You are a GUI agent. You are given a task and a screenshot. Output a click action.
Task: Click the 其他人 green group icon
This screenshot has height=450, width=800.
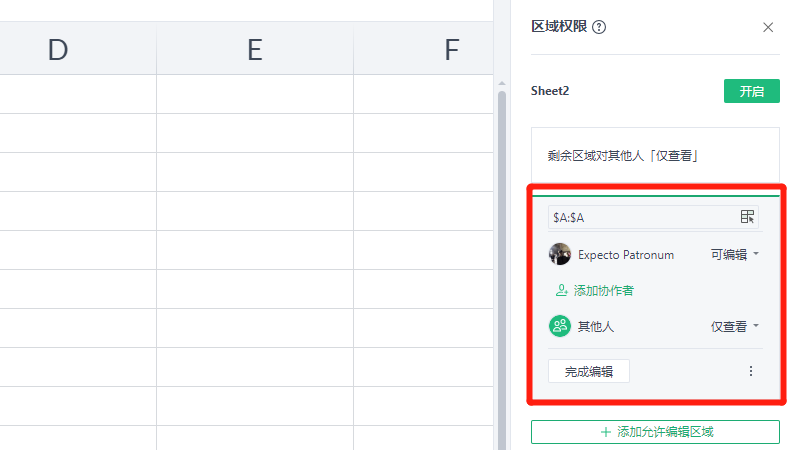(560, 326)
